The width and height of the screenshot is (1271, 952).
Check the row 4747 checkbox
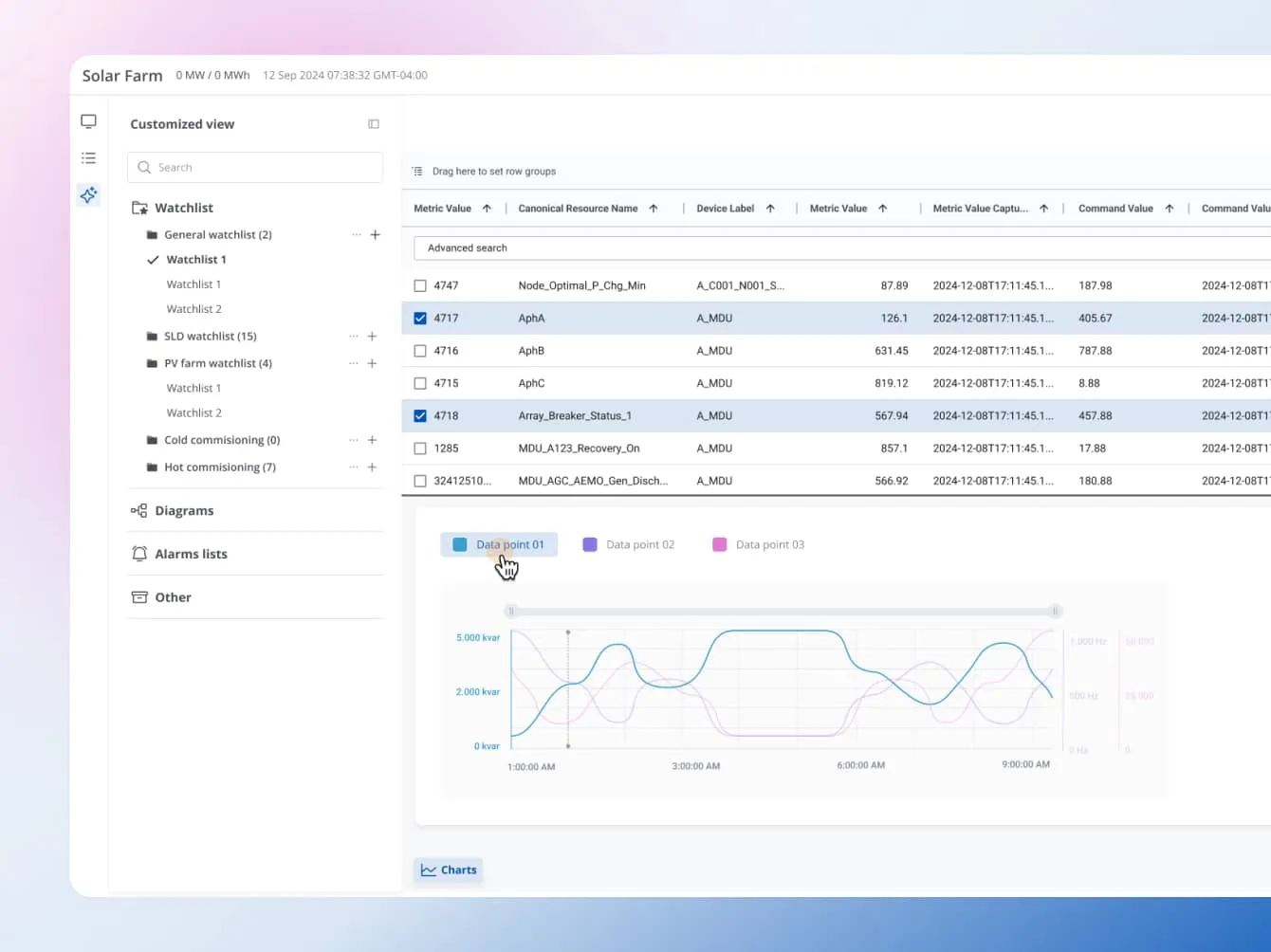tap(420, 285)
